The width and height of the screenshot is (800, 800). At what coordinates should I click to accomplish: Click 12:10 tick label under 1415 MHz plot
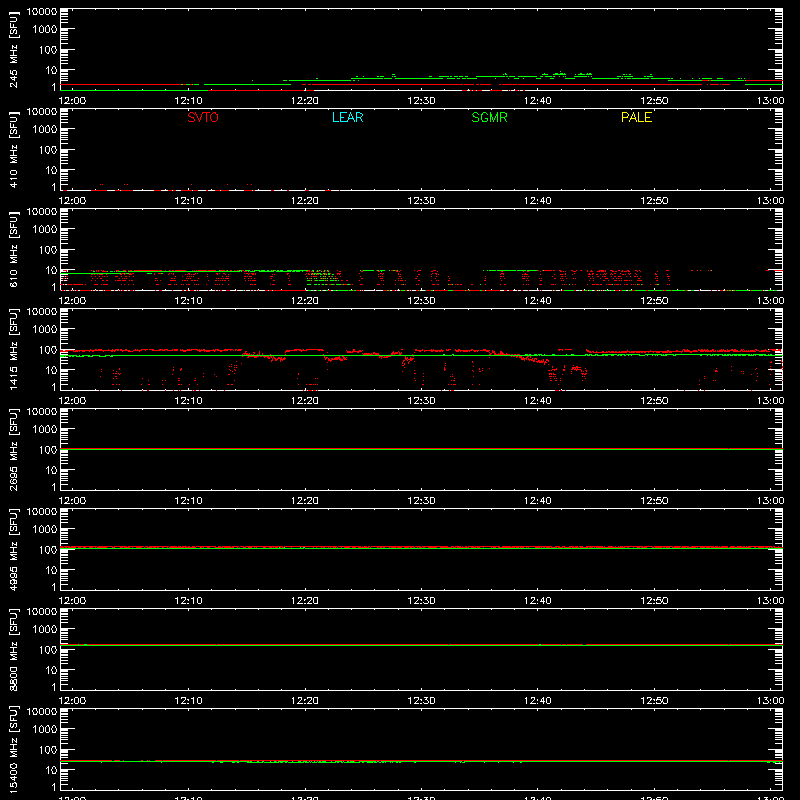pos(188,401)
